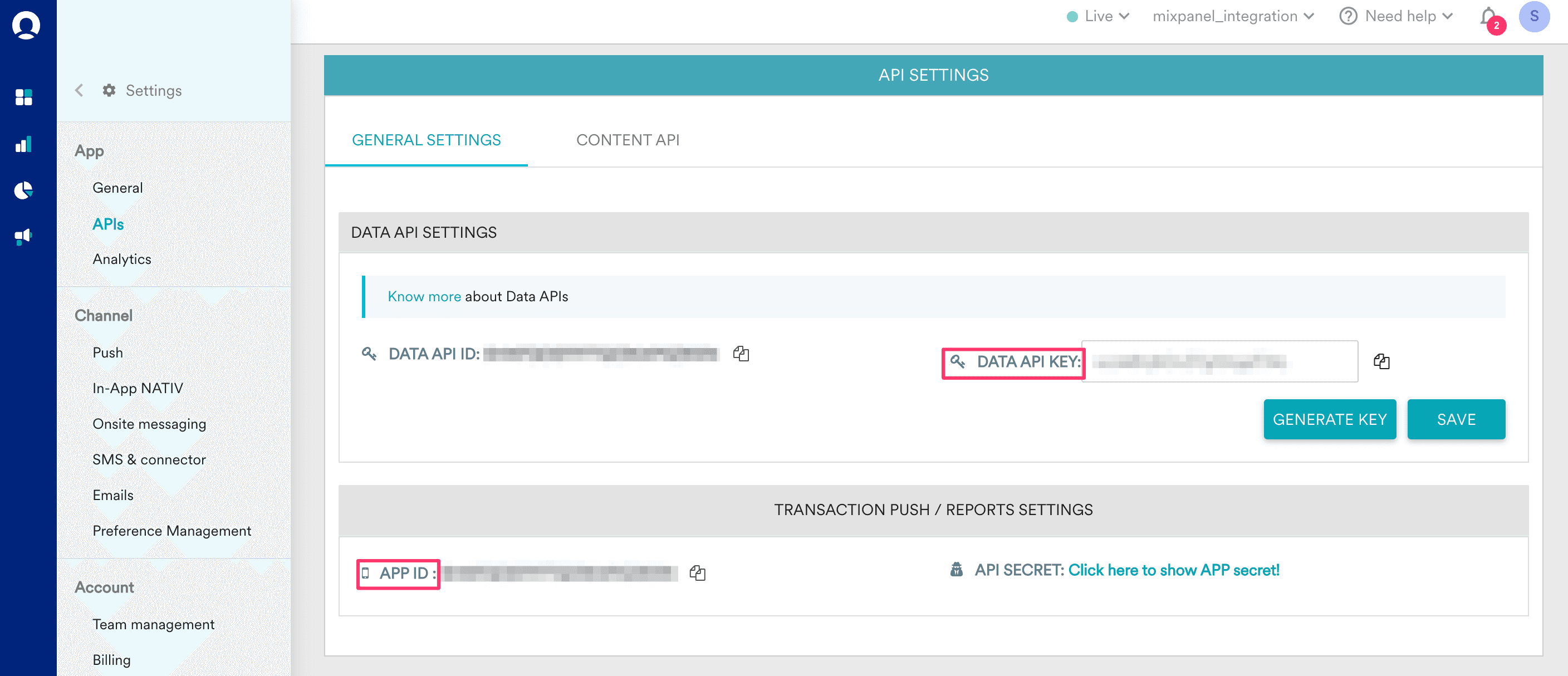
Task: Copy the Data API ID value
Action: coord(741,354)
